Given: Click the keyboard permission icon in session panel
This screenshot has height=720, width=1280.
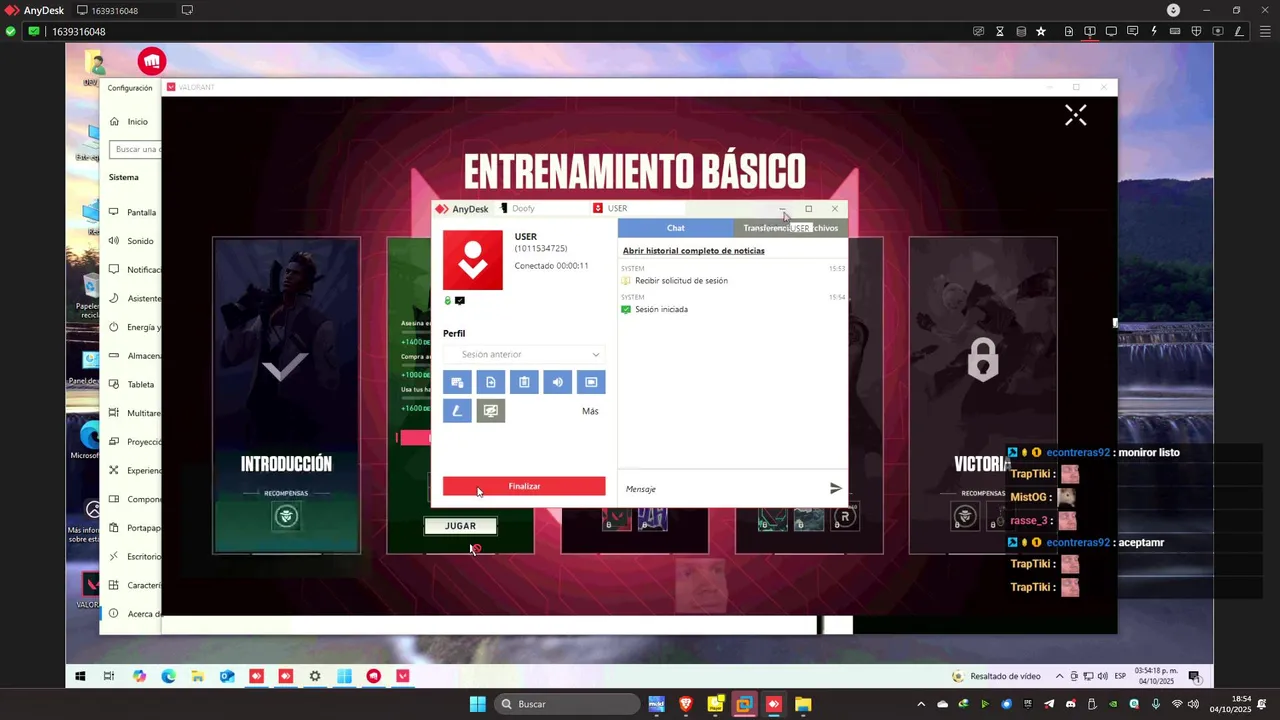Looking at the screenshot, I should click(x=457, y=382).
